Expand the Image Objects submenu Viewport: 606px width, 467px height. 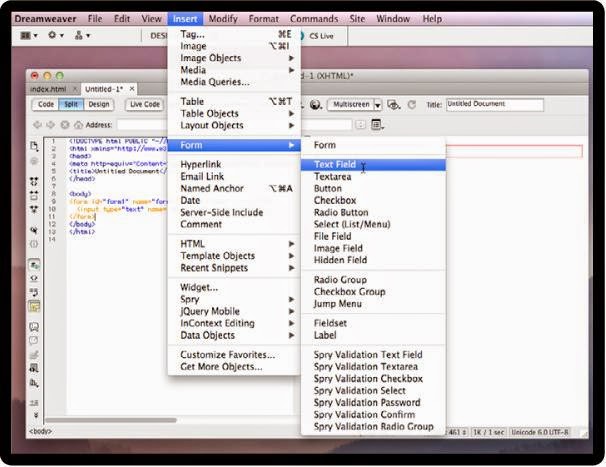click(234, 58)
